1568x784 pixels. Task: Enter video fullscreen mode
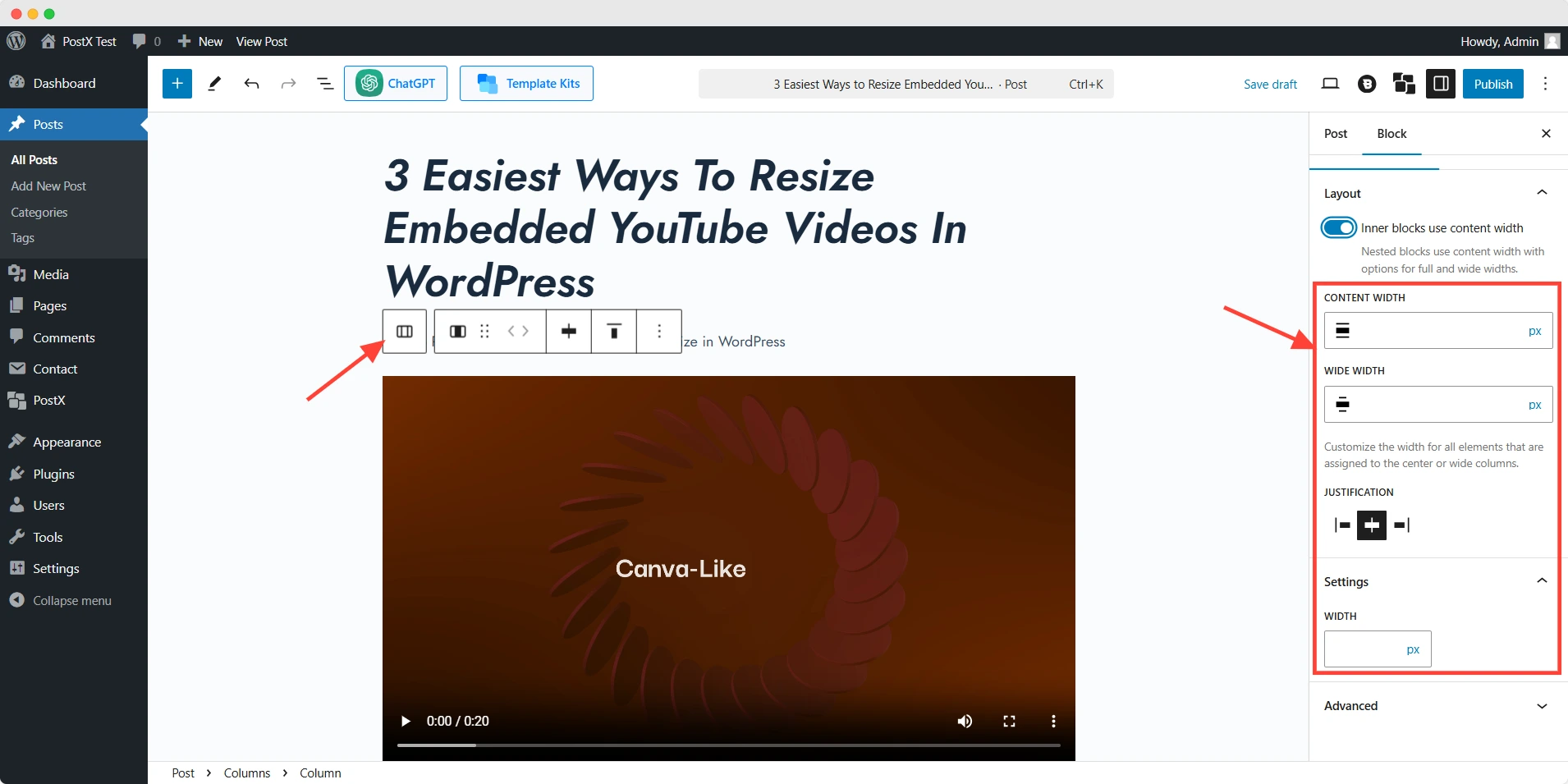1009,721
